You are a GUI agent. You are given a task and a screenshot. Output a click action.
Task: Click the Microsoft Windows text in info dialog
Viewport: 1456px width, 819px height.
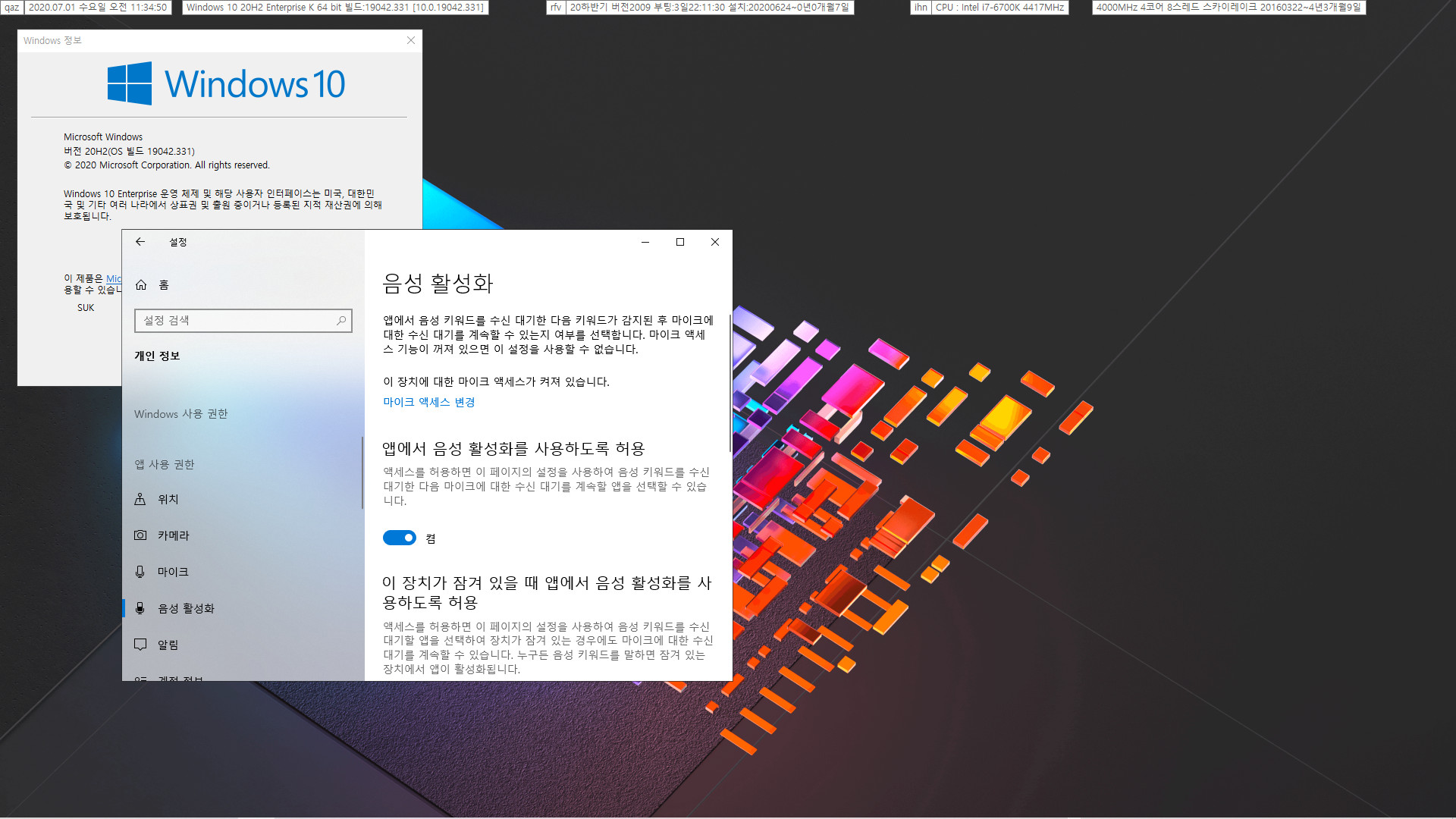pyautogui.click(x=103, y=137)
